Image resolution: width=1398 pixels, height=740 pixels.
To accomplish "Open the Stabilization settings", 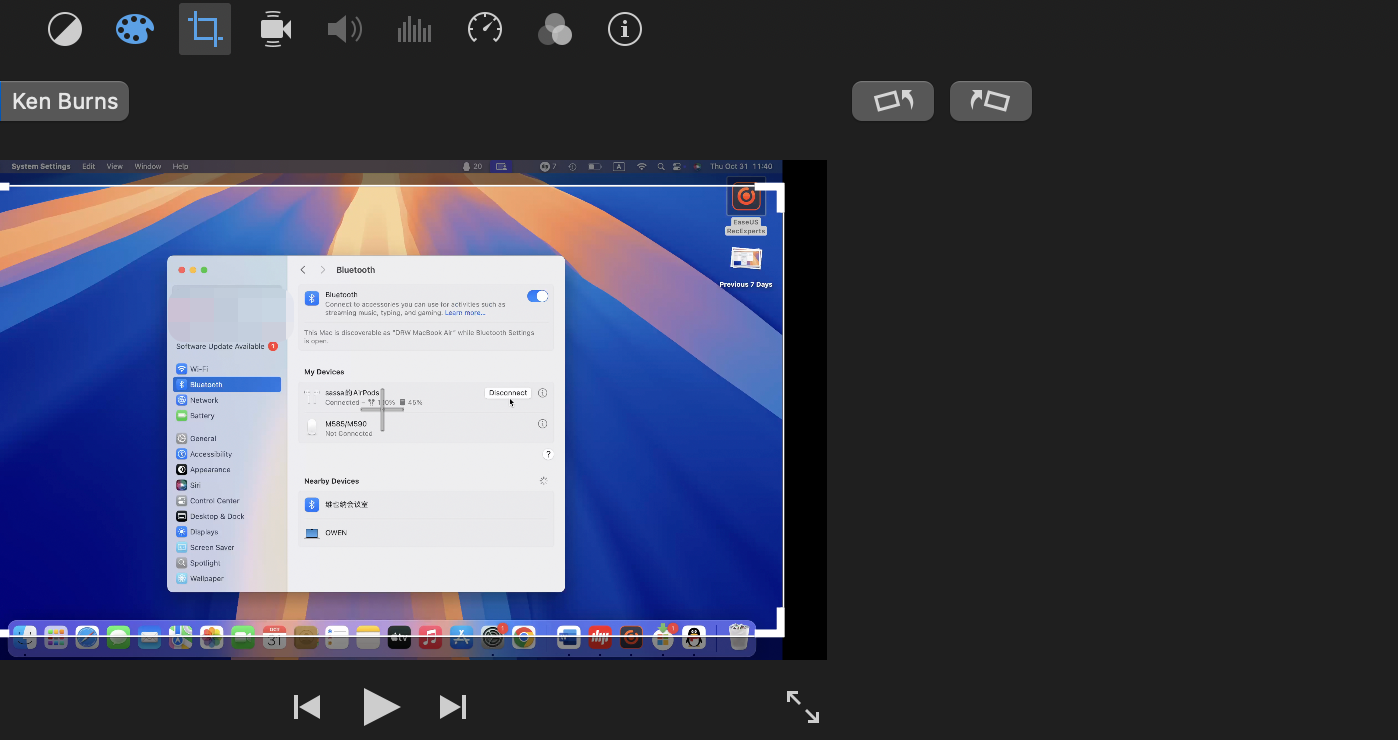I will (275, 29).
